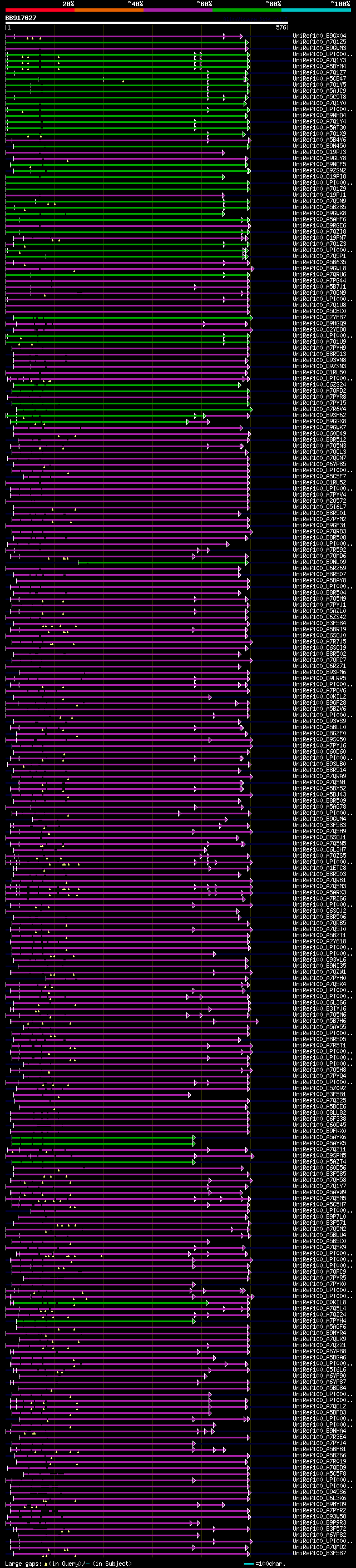356x1568 pixels.
Task: Click hit label UniRef100_A7R6V4
Action: click(319, 409)
